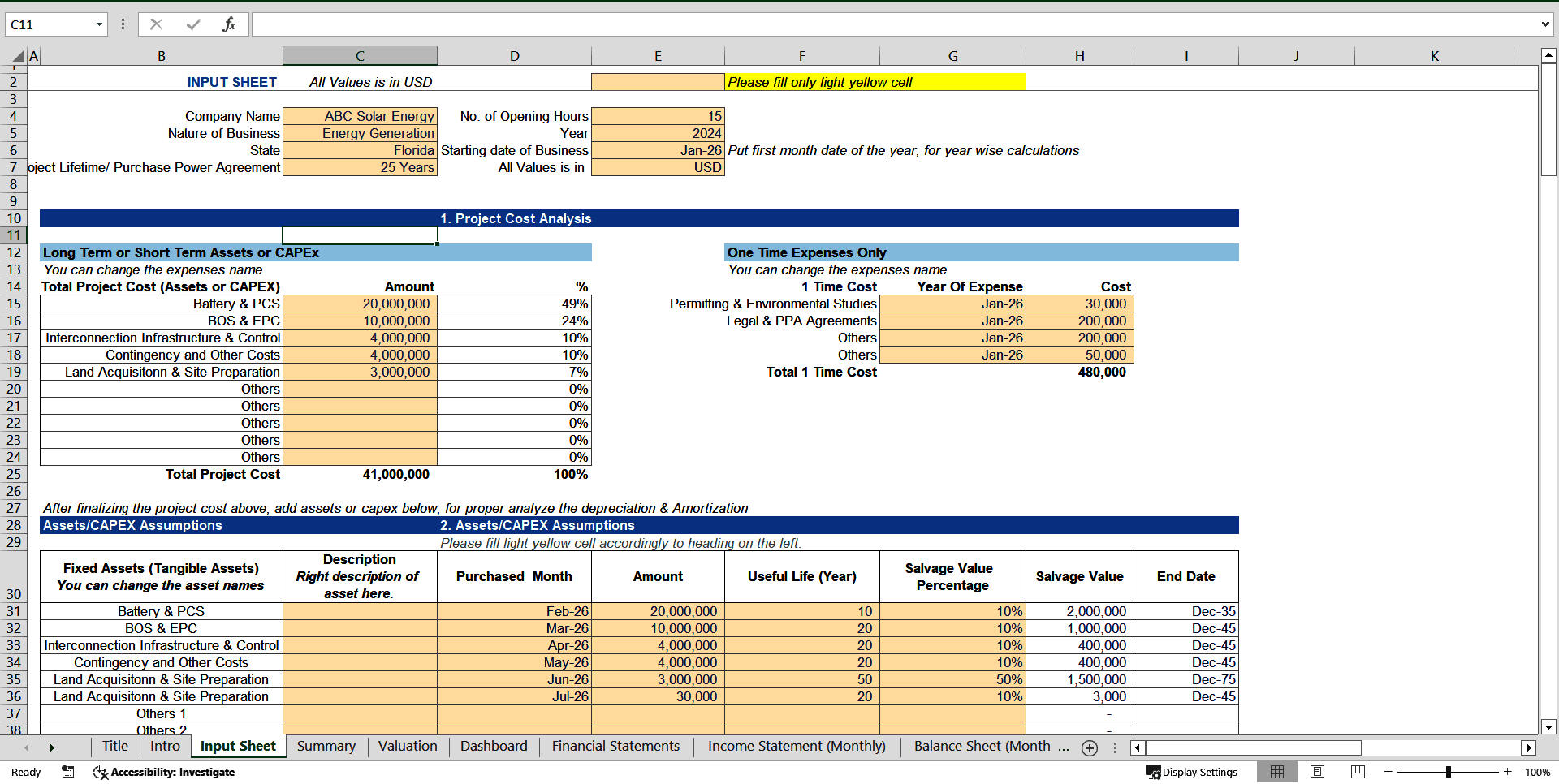Click the Name Box showing C11
Screen dimensions: 1559x784
pyautogui.click(x=50, y=24)
